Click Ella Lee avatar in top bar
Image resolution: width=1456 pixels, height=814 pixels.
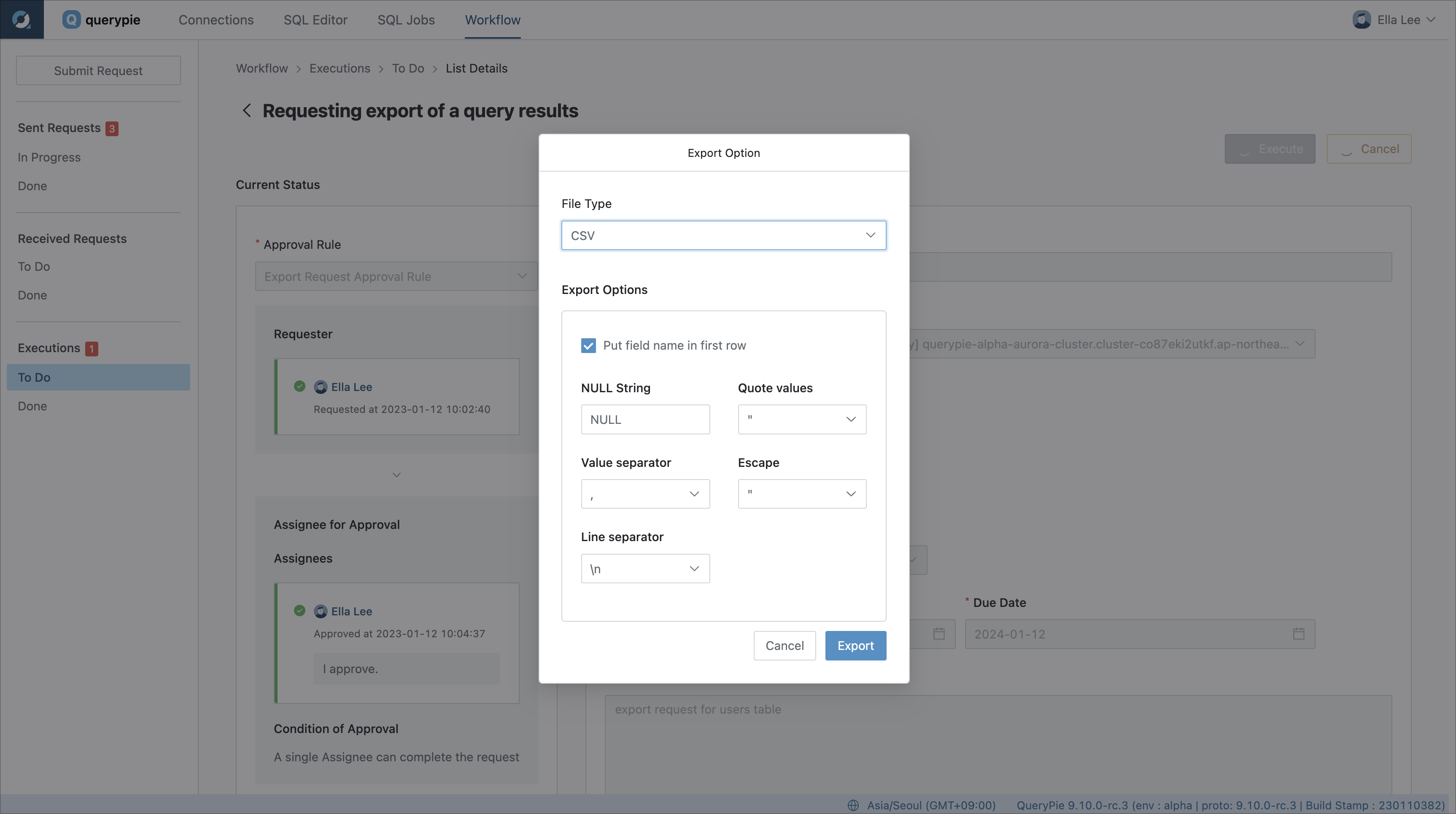1362,20
